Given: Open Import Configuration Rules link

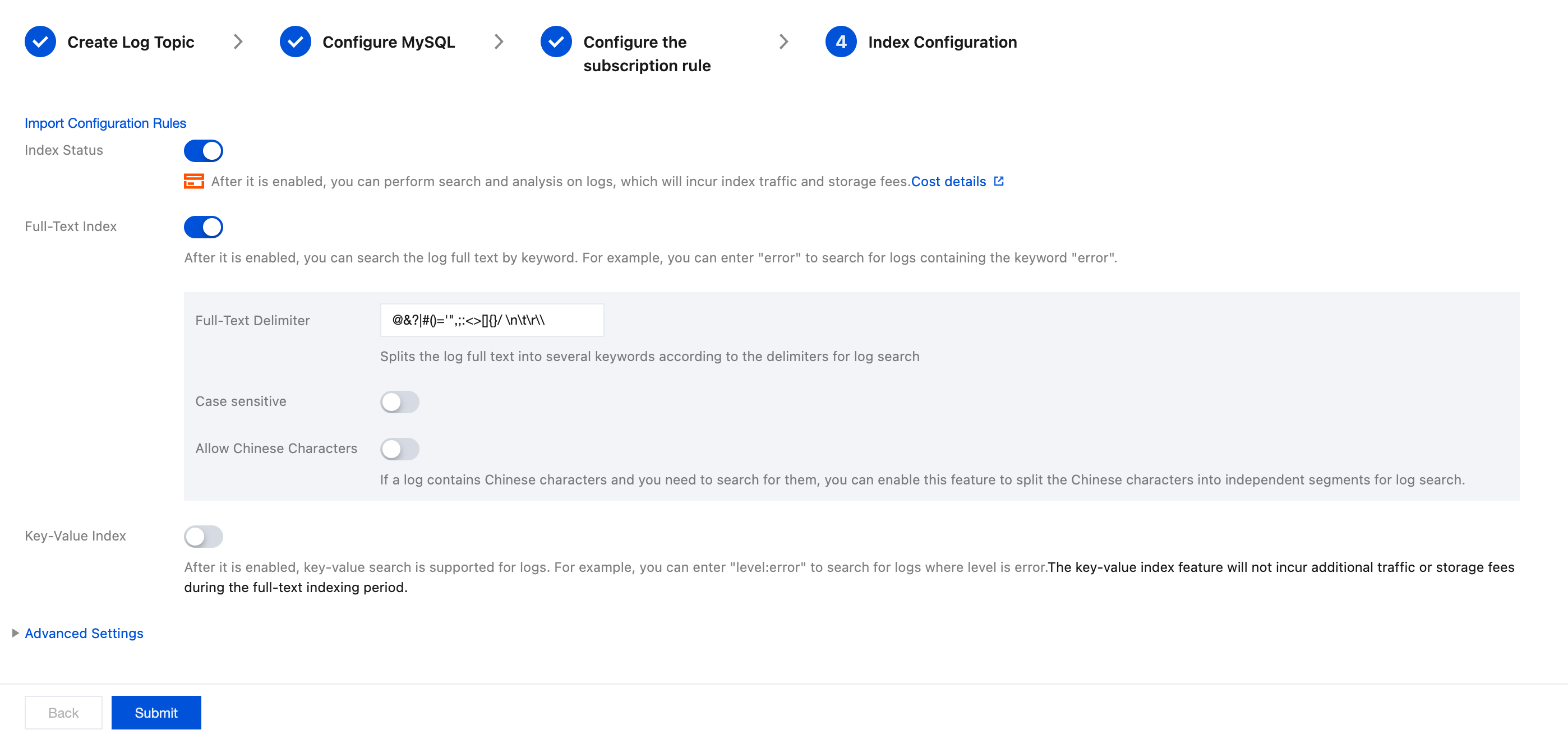Looking at the screenshot, I should coord(105,123).
